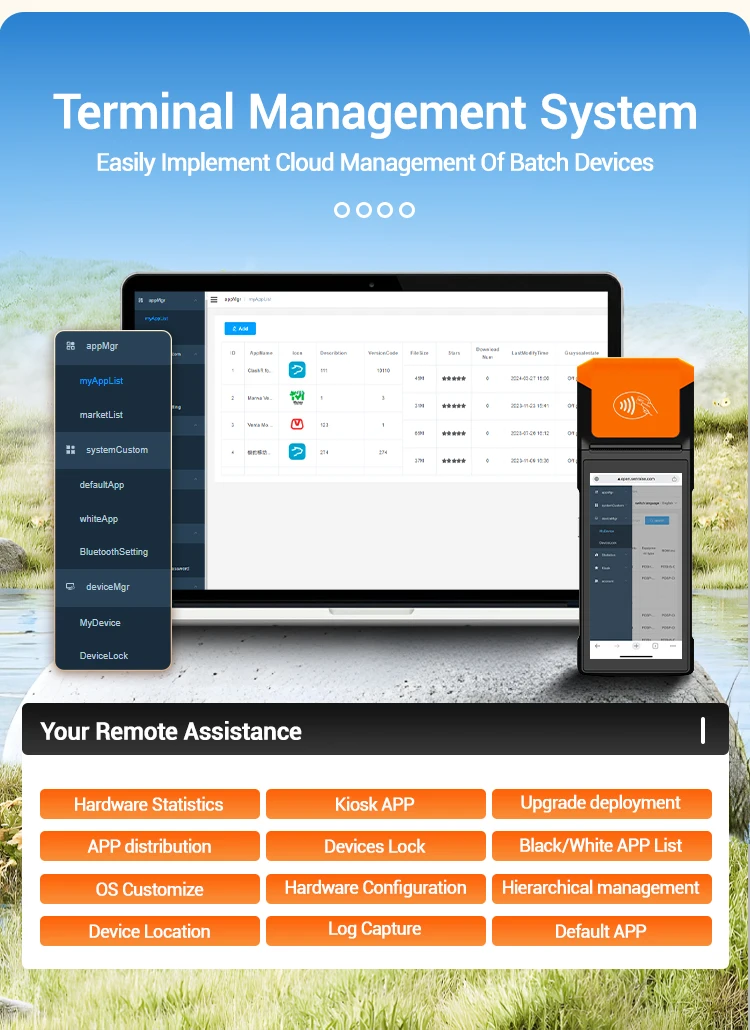
Task: Expand the deviceMgr chevron on terminal sidebar
Action: pyautogui.click(x=626, y=518)
